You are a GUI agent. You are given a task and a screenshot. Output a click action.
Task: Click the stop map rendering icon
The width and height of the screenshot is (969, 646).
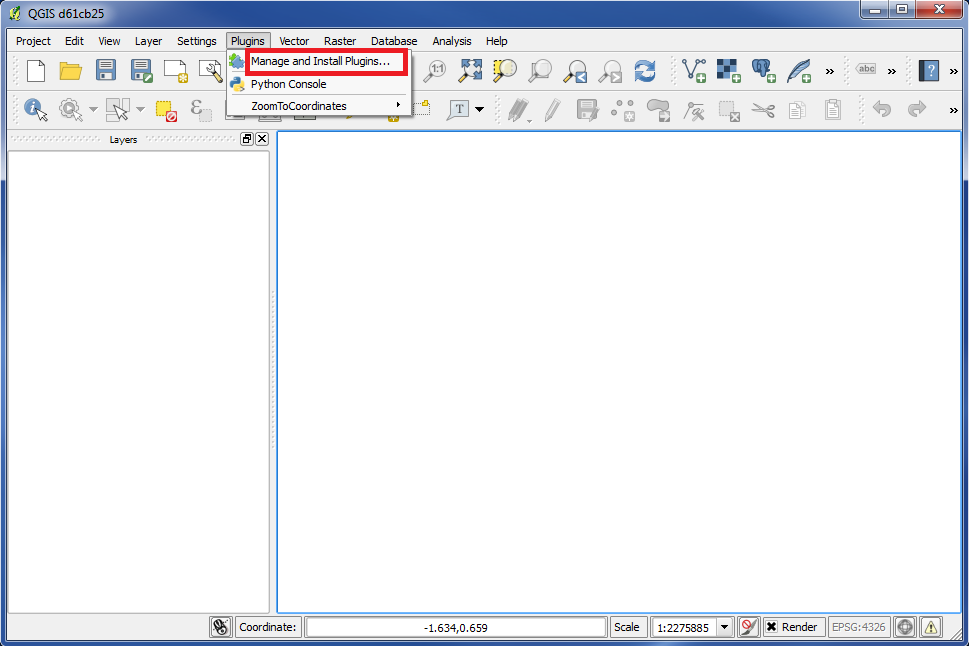pyautogui.click(x=748, y=627)
